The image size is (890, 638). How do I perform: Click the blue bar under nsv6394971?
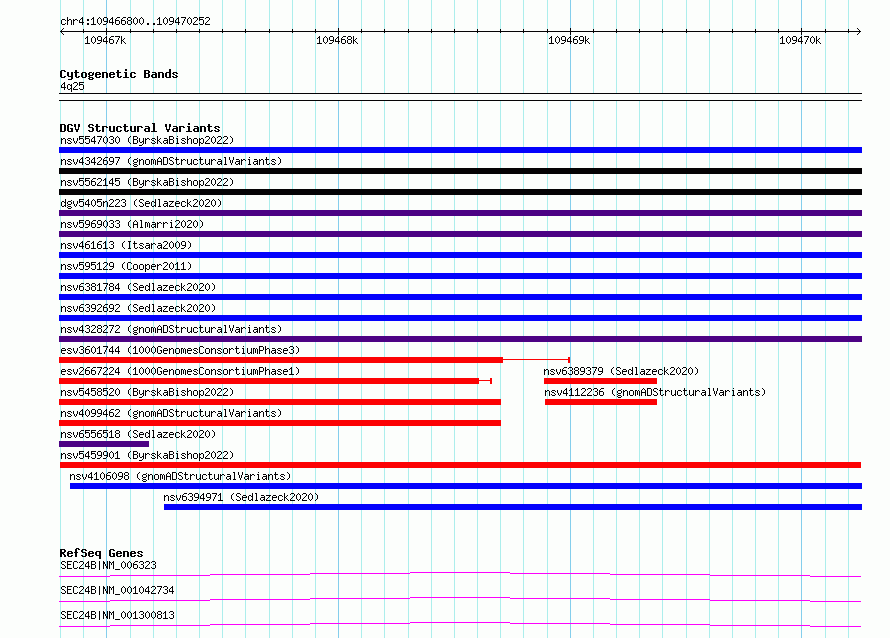pyautogui.click(x=513, y=507)
